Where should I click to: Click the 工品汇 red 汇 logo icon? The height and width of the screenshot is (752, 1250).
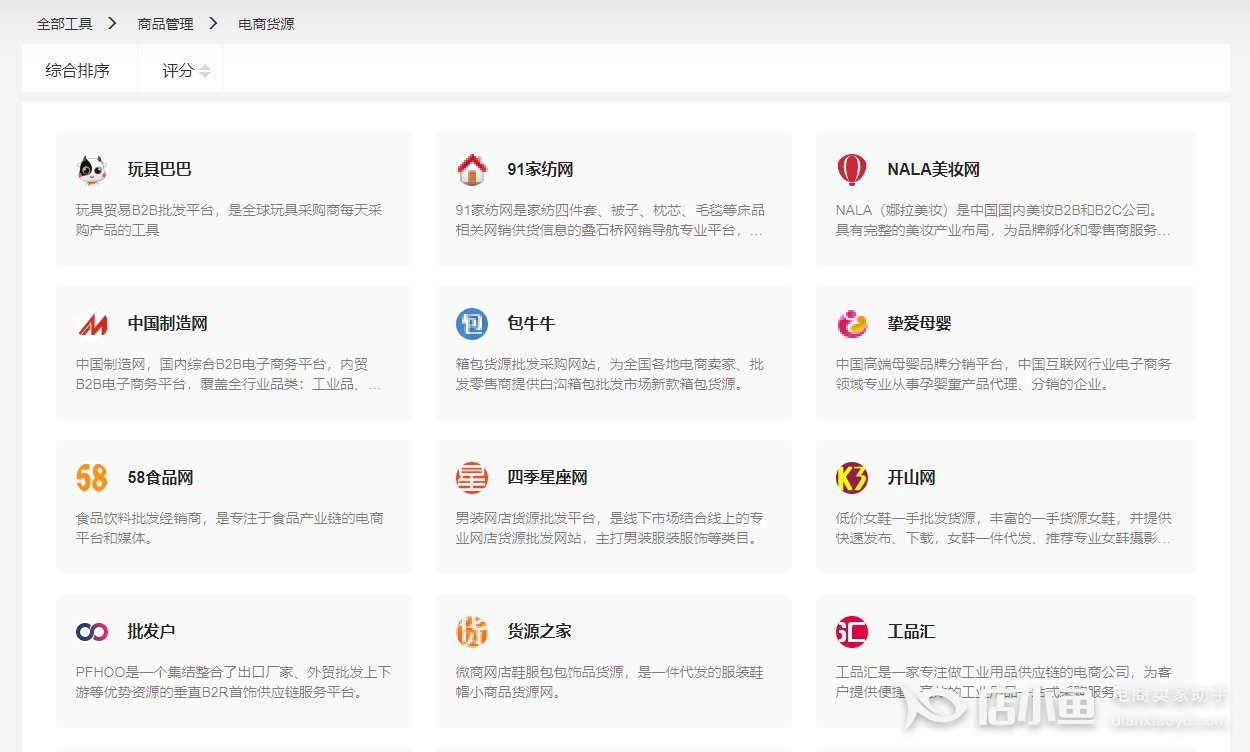pyautogui.click(x=851, y=631)
